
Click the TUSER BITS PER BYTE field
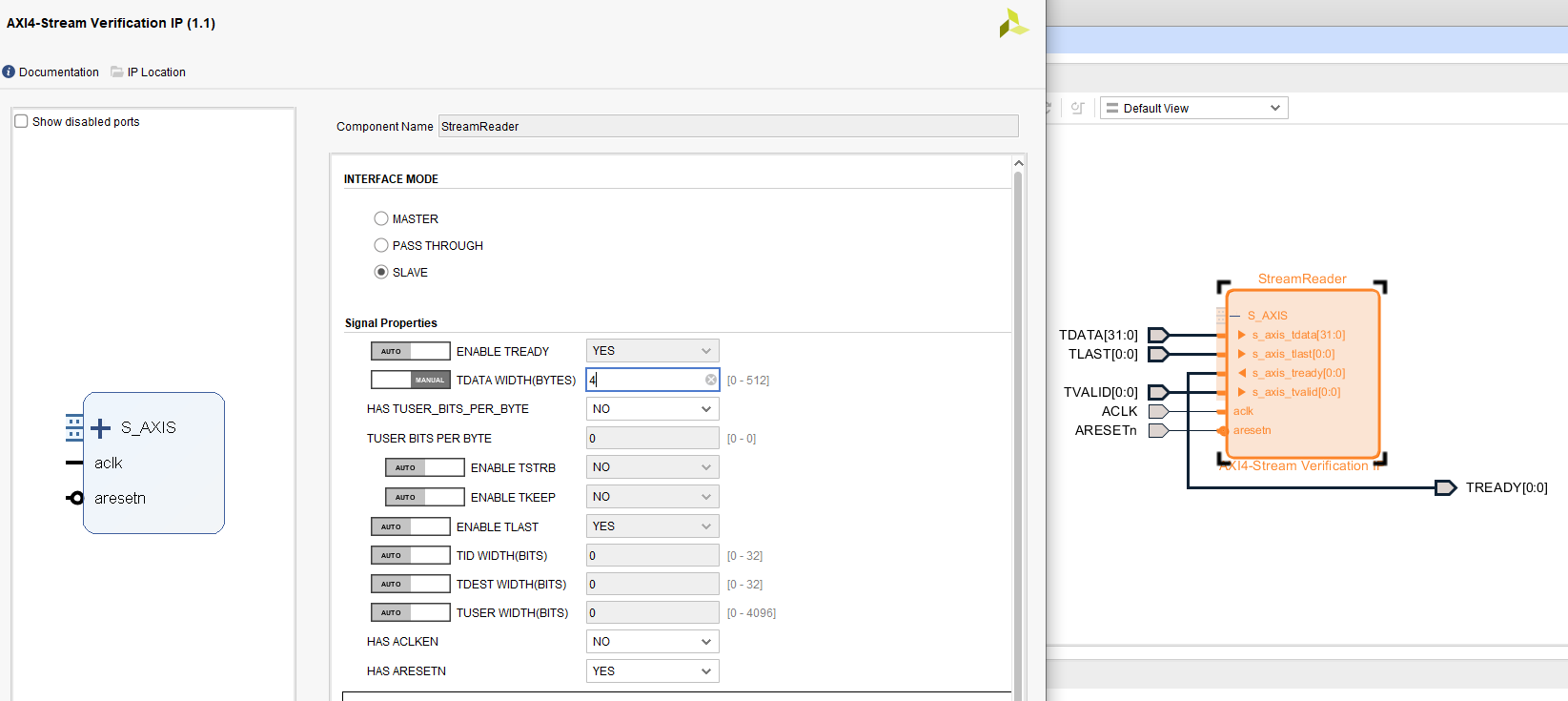click(652, 439)
